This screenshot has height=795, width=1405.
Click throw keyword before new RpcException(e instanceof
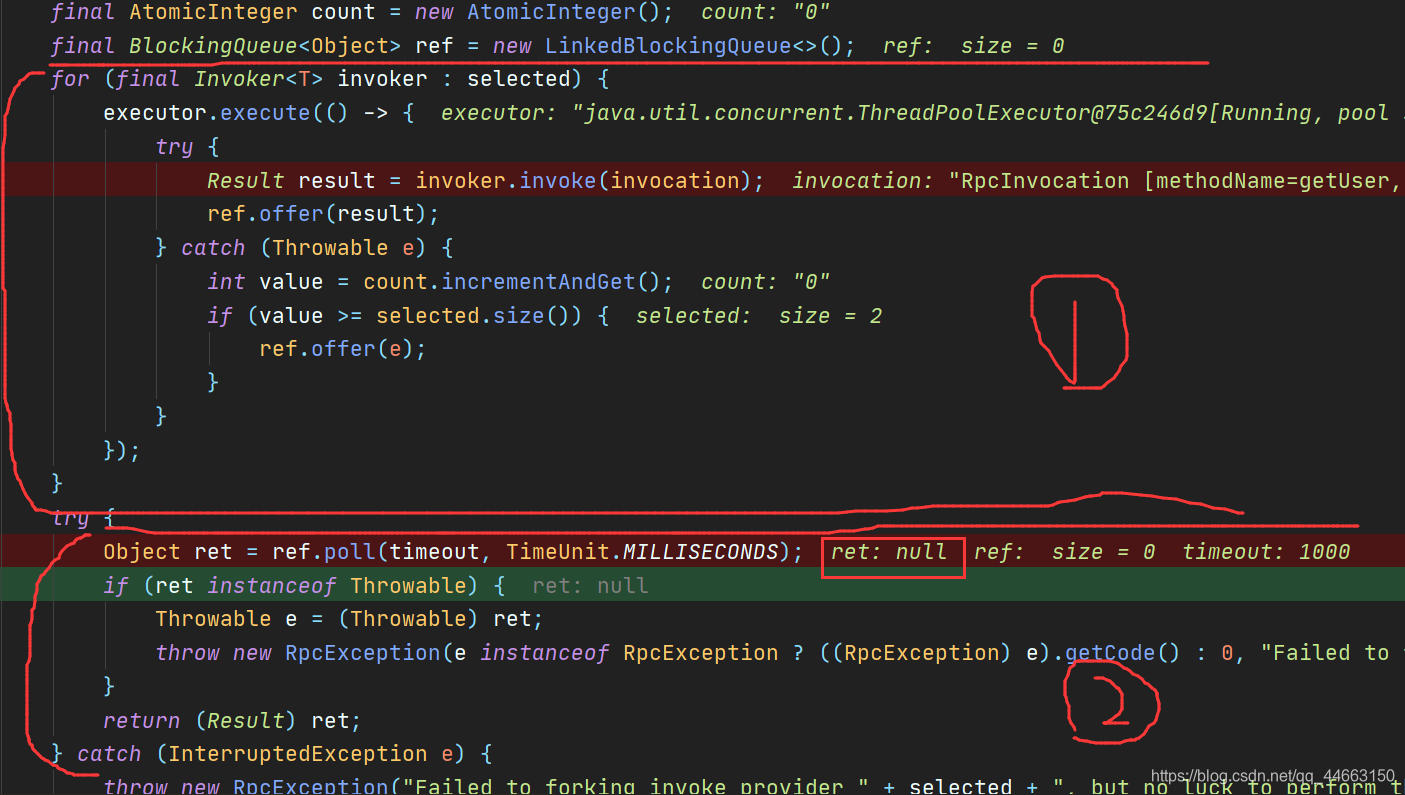187,653
